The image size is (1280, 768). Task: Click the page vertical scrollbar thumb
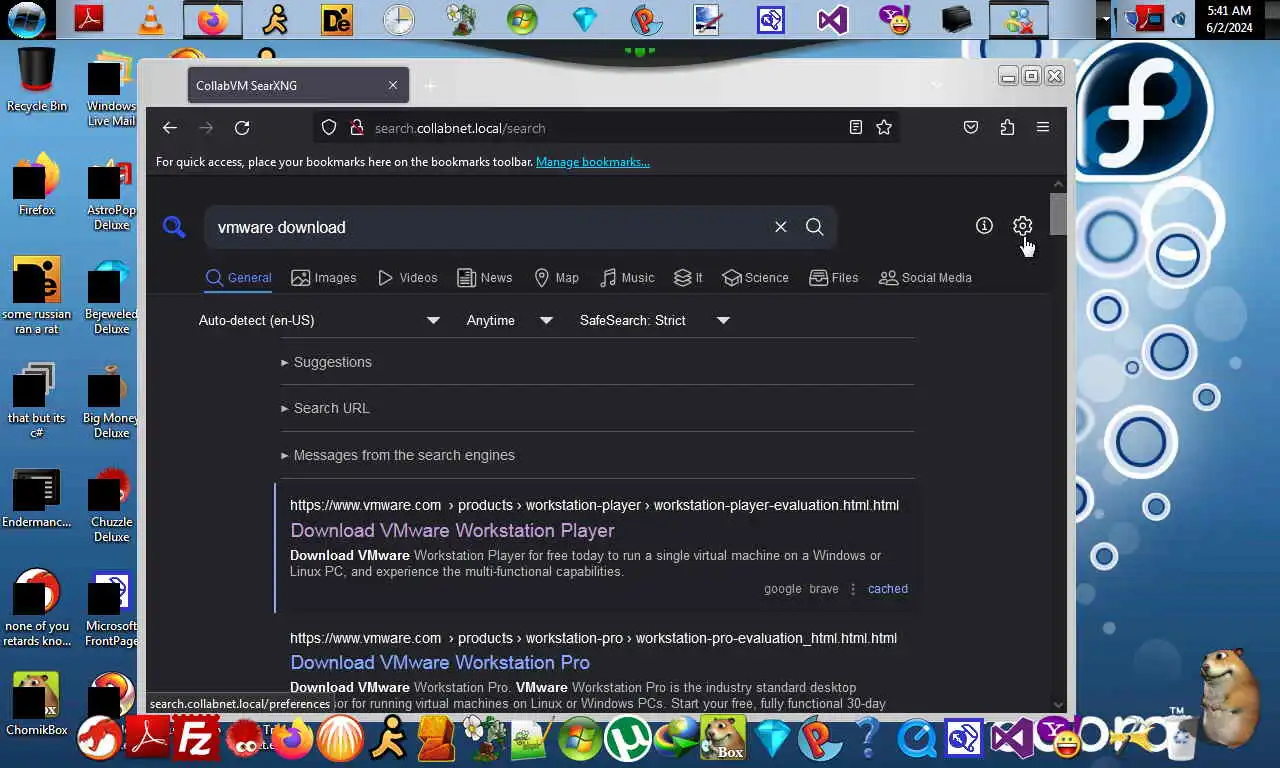coord(1058,214)
